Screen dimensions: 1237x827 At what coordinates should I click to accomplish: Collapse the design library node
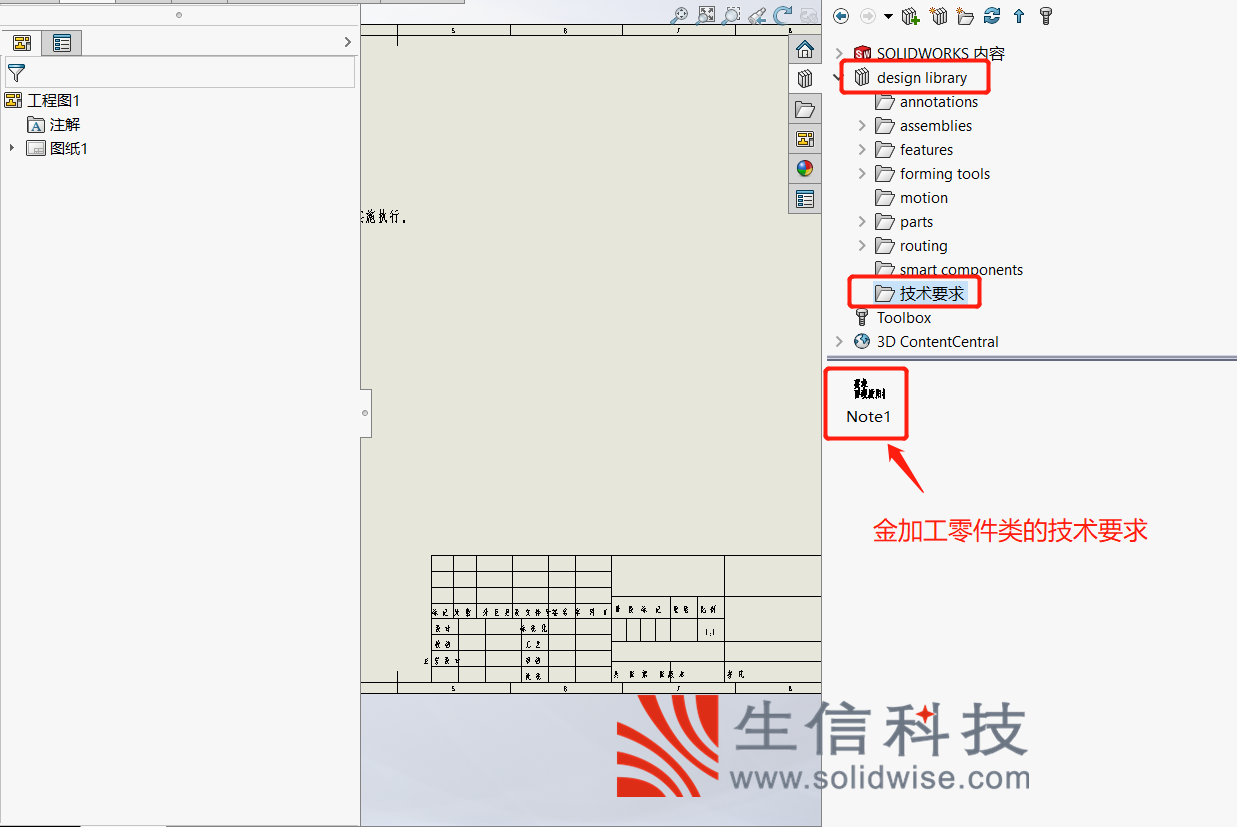coord(838,78)
